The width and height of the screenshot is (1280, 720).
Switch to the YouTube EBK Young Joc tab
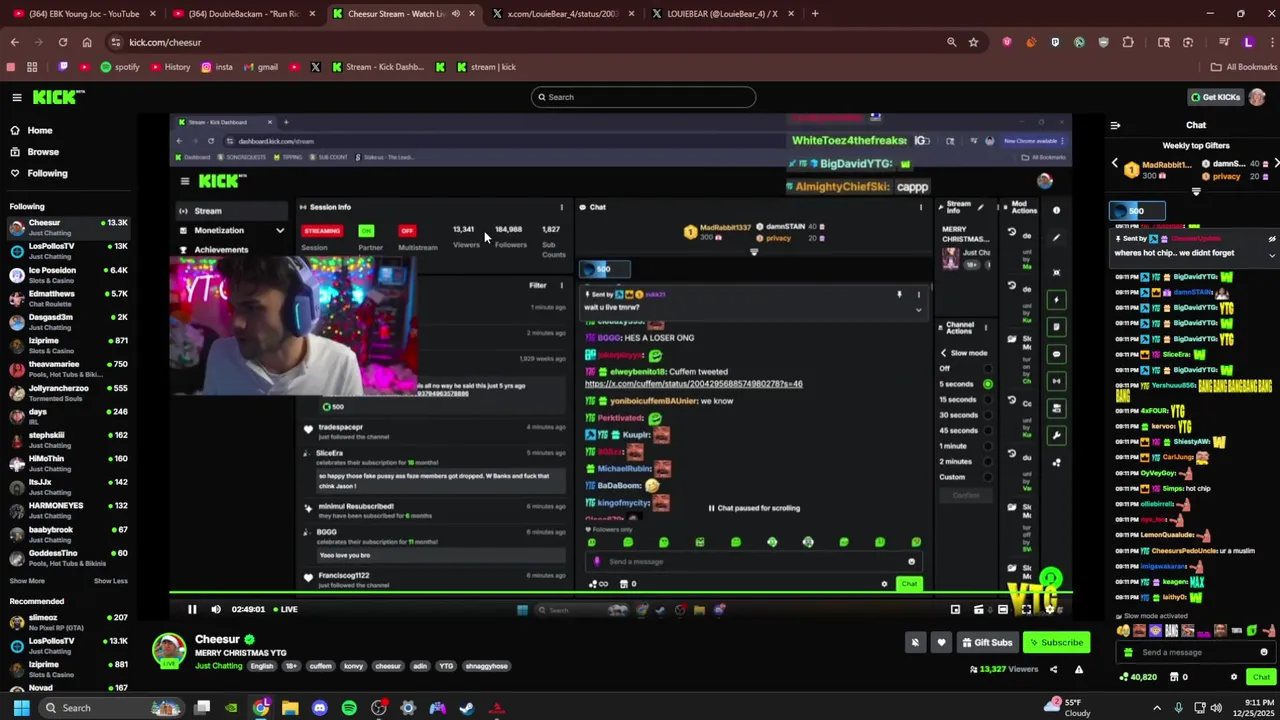84,14
